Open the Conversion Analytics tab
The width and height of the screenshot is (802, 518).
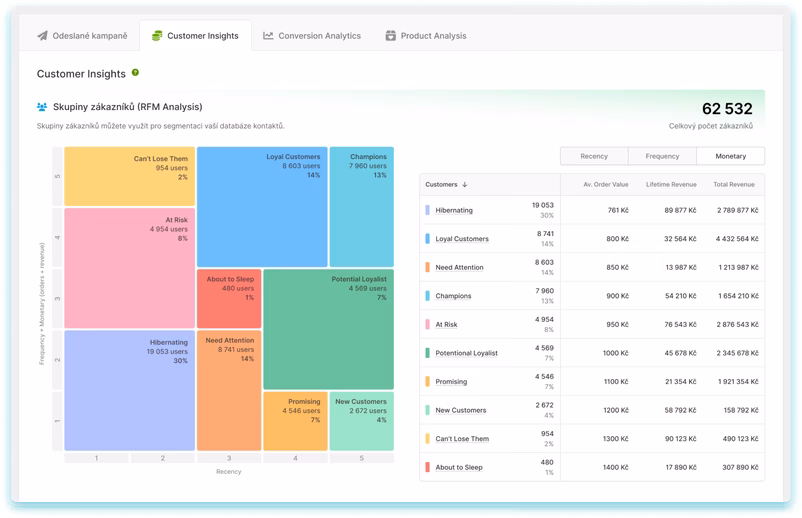point(311,36)
